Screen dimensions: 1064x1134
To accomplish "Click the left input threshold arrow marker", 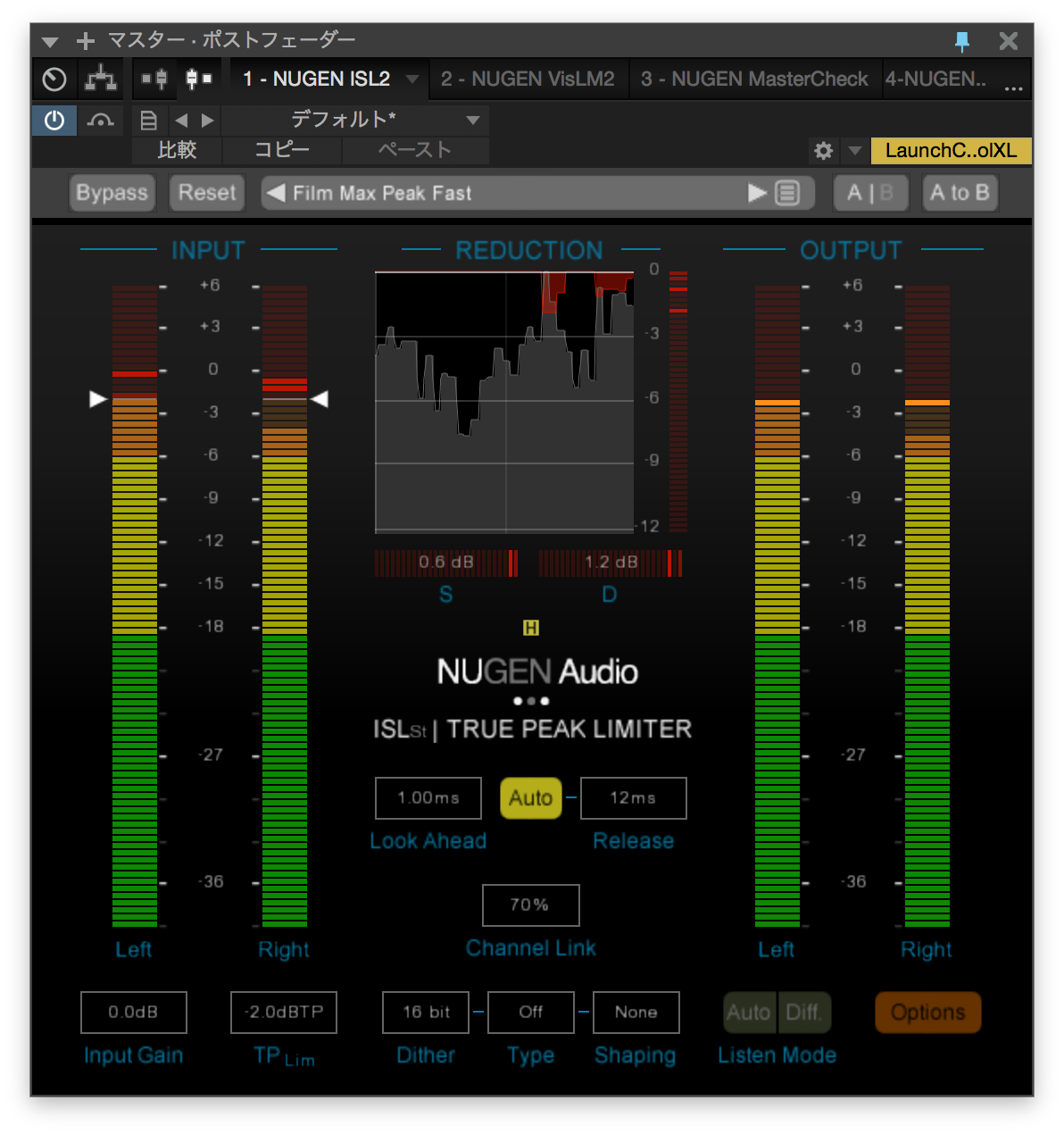I will click(98, 399).
